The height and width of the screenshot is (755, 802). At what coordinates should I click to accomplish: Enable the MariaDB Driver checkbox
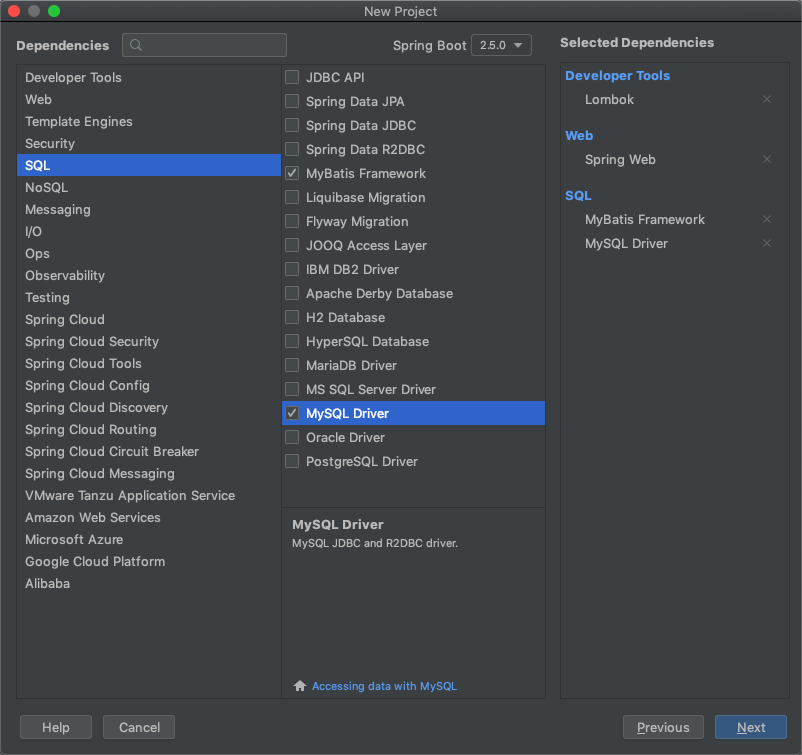click(x=292, y=366)
